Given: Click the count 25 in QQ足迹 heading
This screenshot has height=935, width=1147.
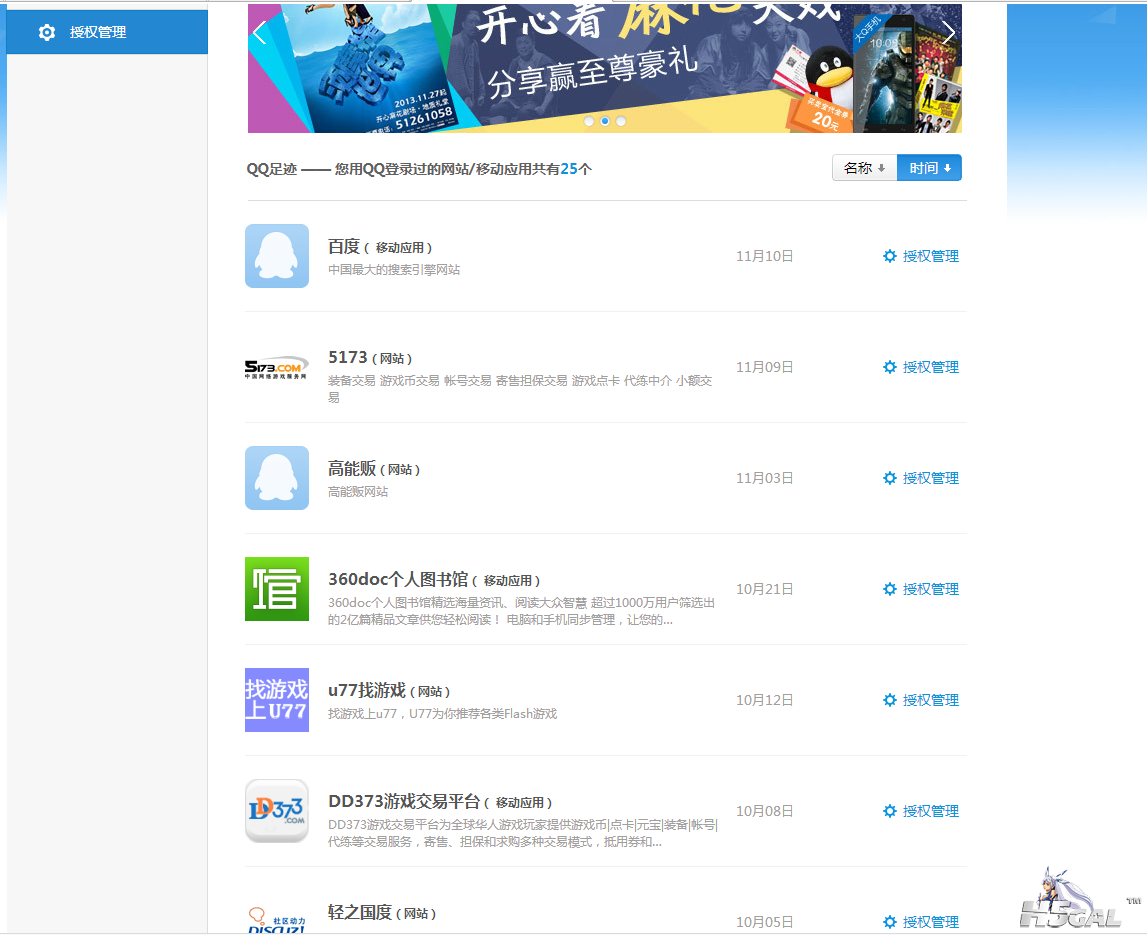Looking at the screenshot, I should click(568, 169).
